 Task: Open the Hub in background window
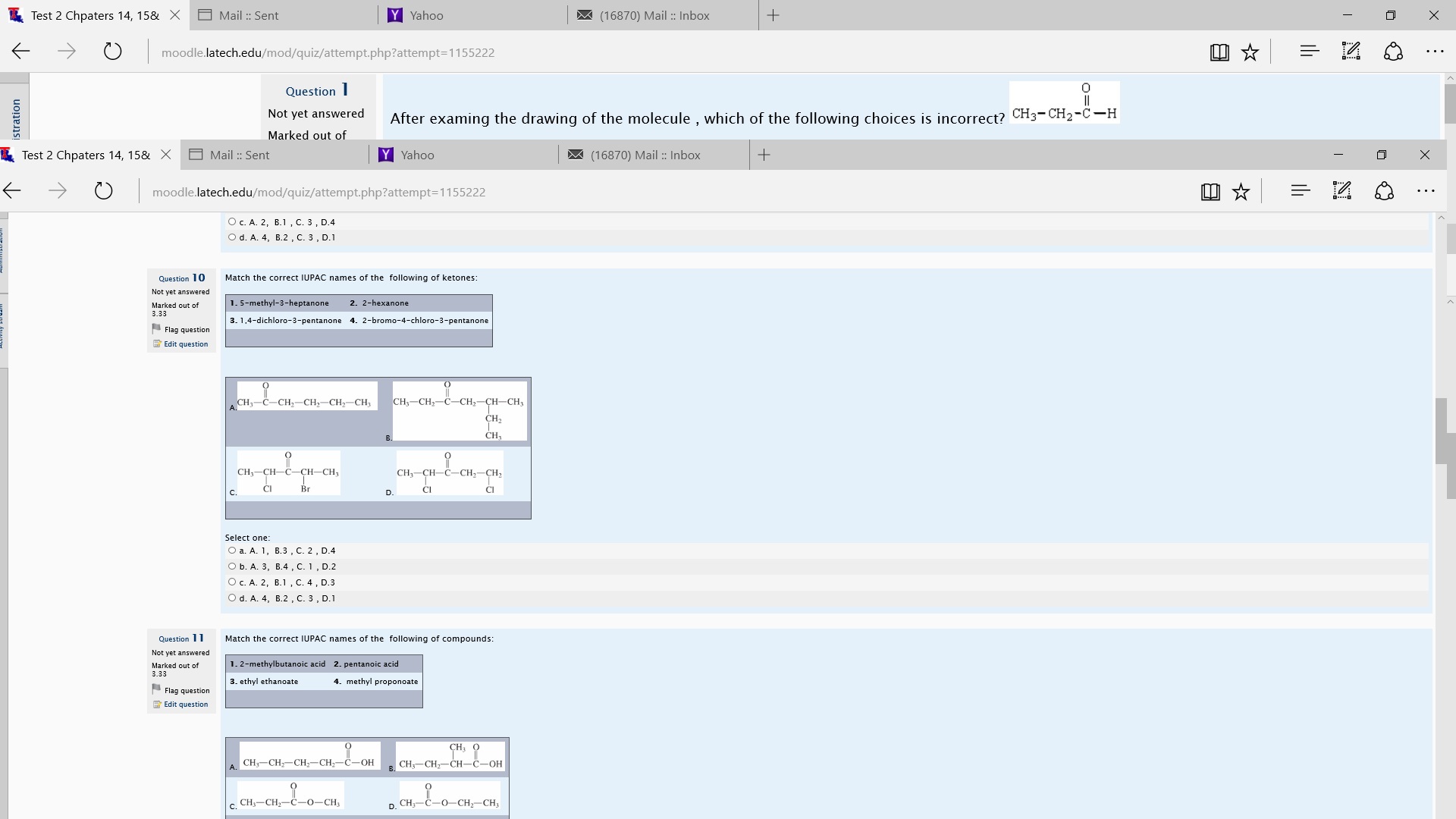[1309, 52]
